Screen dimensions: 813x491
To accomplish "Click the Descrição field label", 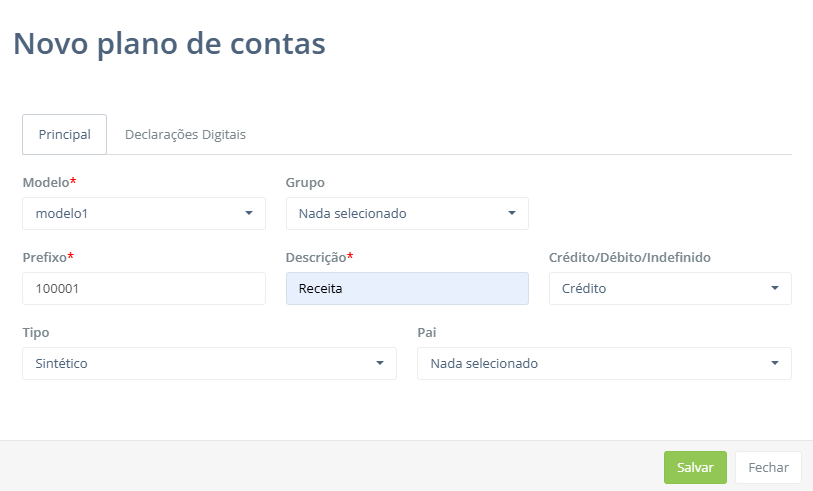I will (x=316, y=257).
